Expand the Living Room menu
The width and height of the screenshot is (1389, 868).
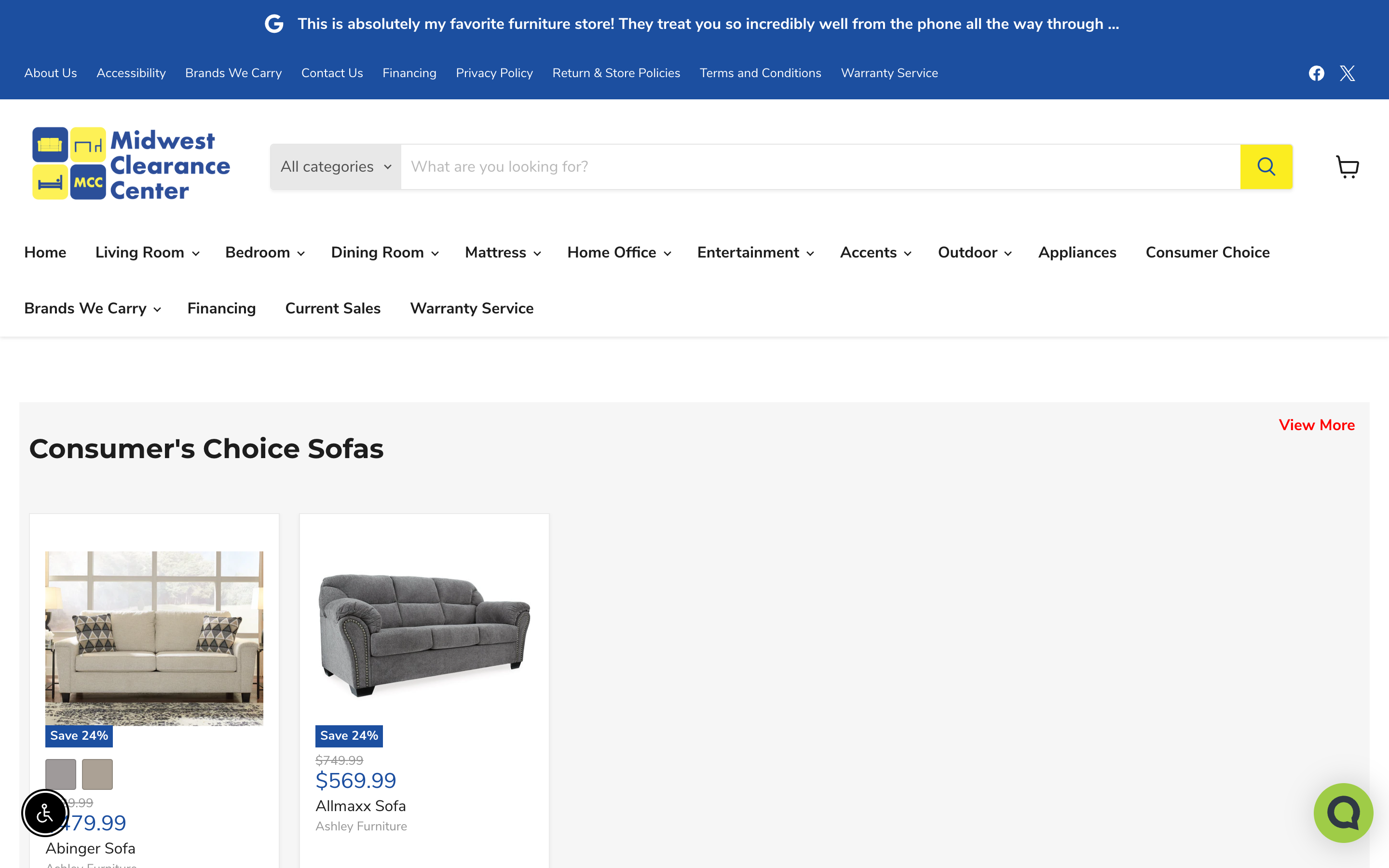point(147,253)
